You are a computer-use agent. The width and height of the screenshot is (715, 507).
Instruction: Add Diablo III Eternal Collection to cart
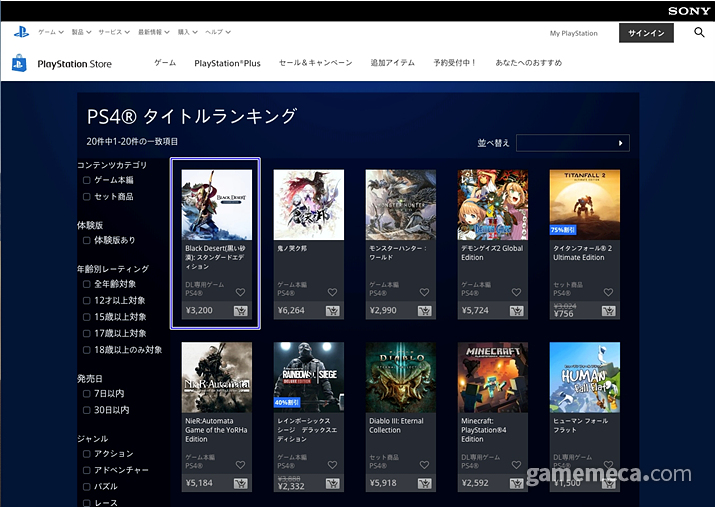click(425, 483)
